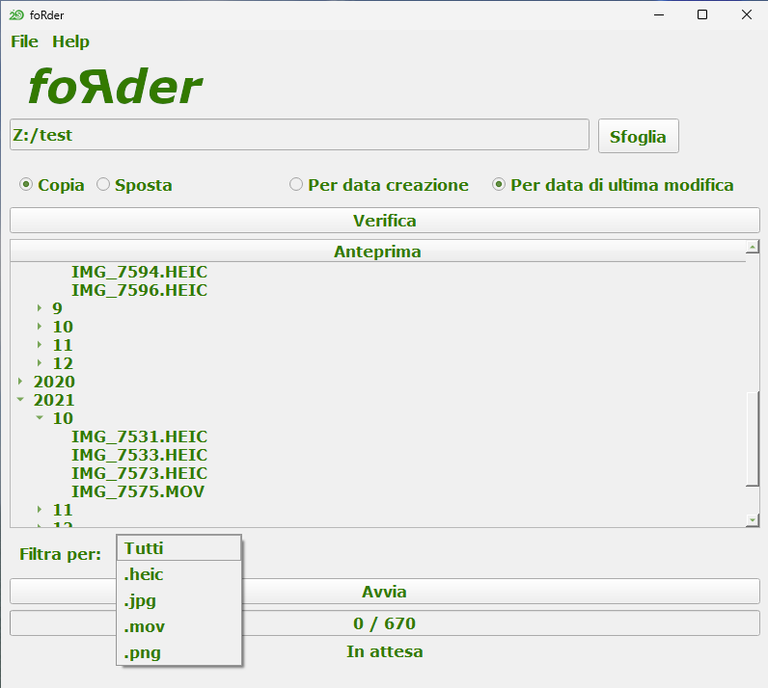Click the Anteprima column header
The width and height of the screenshot is (768, 688).
click(378, 251)
